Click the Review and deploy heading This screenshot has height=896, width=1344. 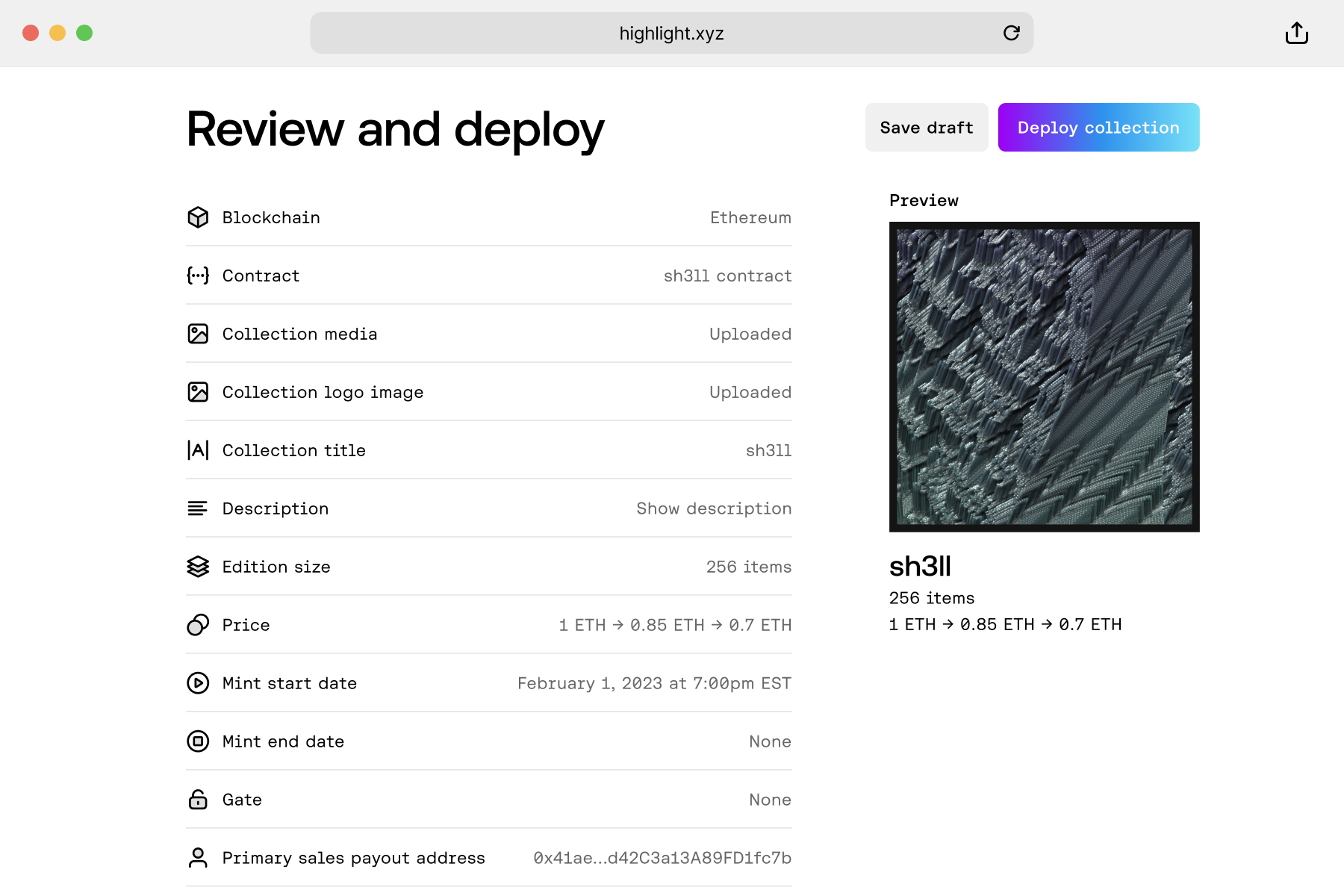click(x=395, y=130)
